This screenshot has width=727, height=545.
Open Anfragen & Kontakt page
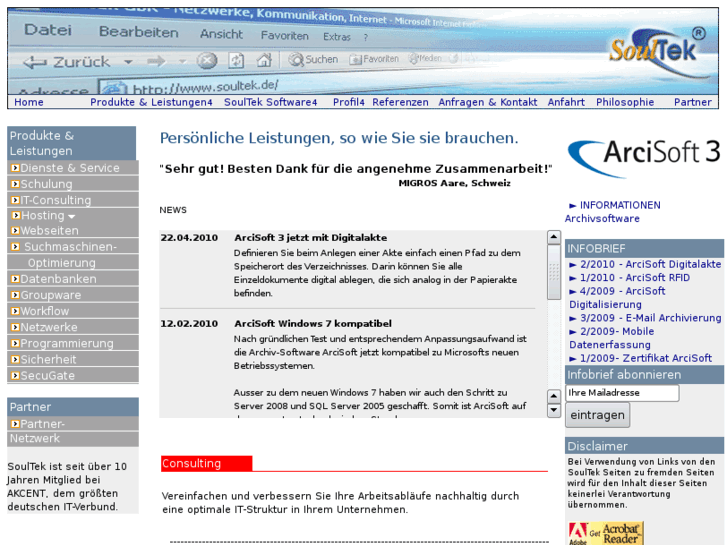coord(488,102)
